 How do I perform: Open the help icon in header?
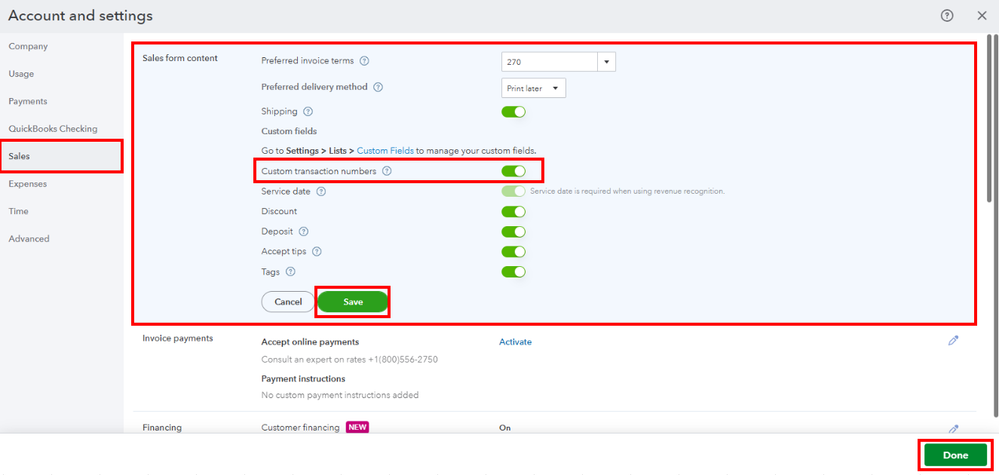tap(947, 16)
